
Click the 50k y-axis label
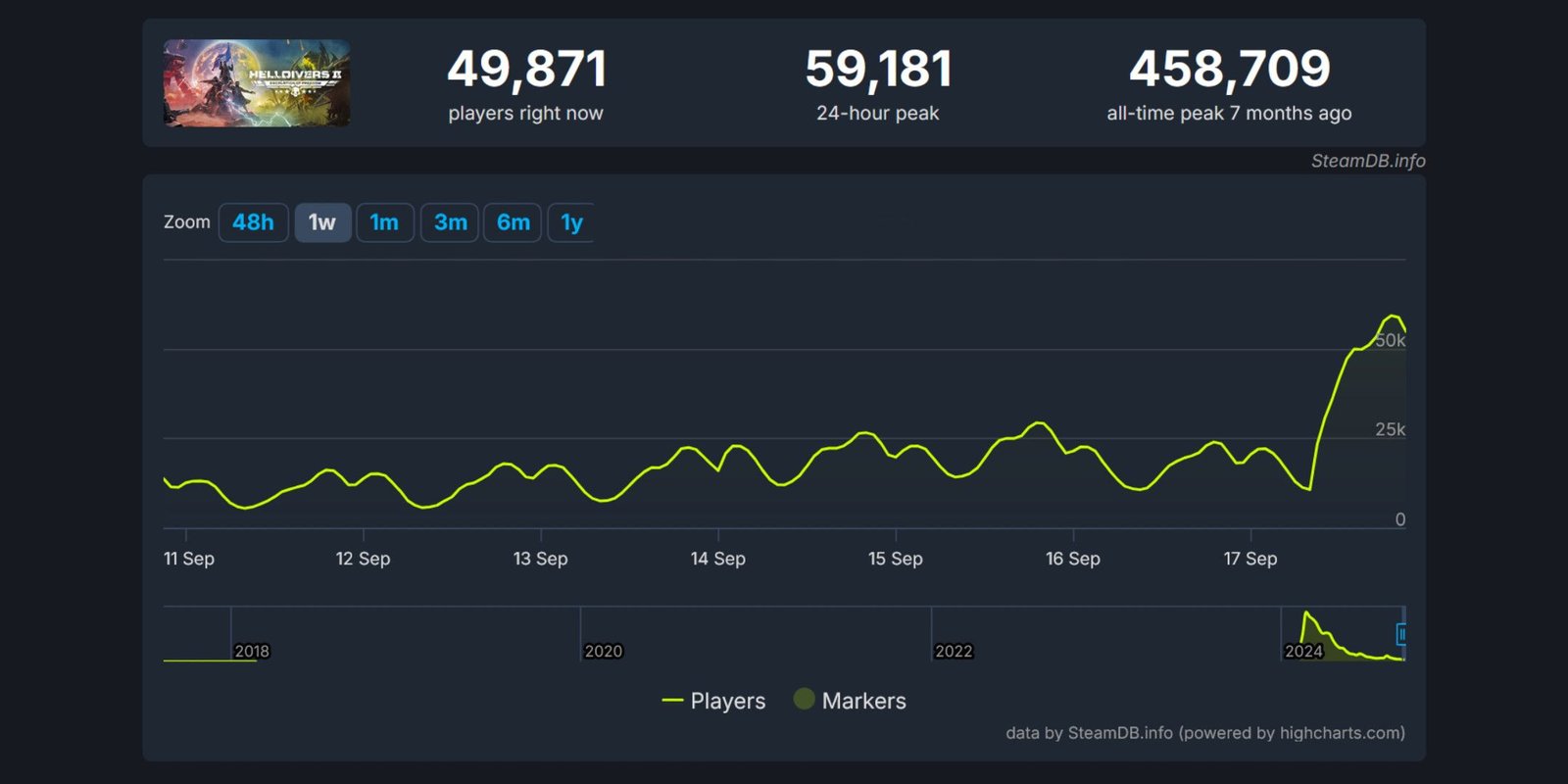click(1391, 340)
